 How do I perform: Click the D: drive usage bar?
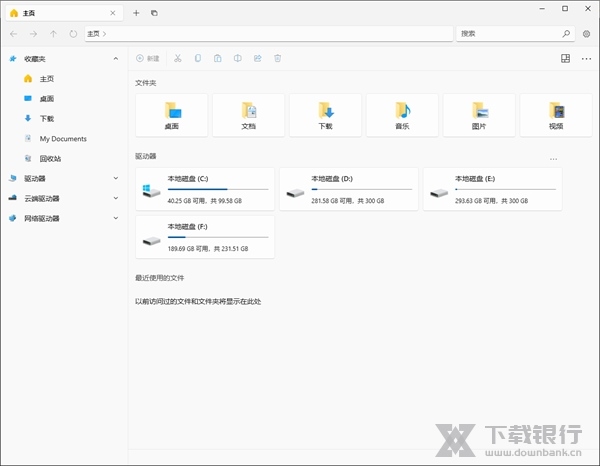[362, 189]
